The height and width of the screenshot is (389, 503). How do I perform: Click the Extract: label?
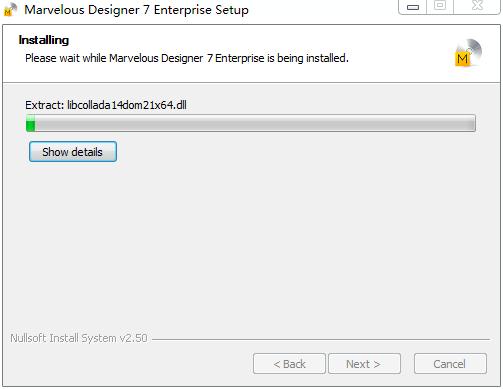click(x=44, y=105)
